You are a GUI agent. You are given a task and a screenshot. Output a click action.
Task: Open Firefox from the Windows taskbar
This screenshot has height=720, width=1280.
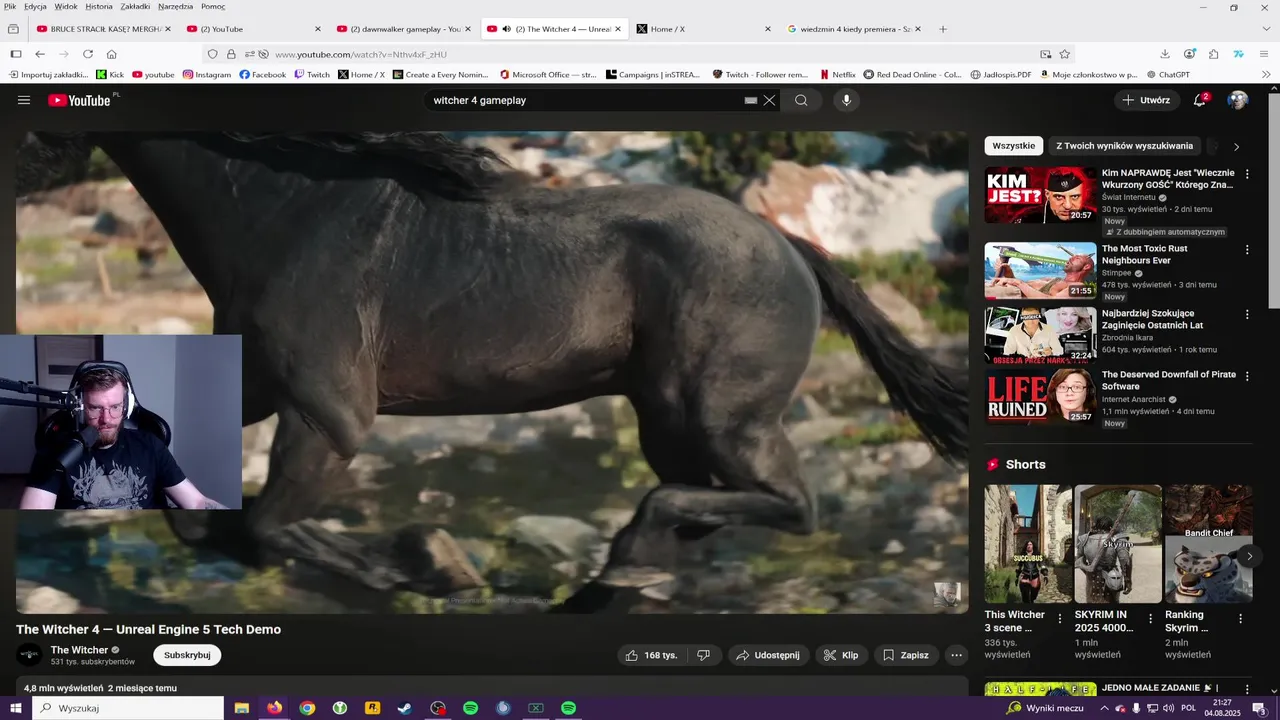click(x=274, y=708)
